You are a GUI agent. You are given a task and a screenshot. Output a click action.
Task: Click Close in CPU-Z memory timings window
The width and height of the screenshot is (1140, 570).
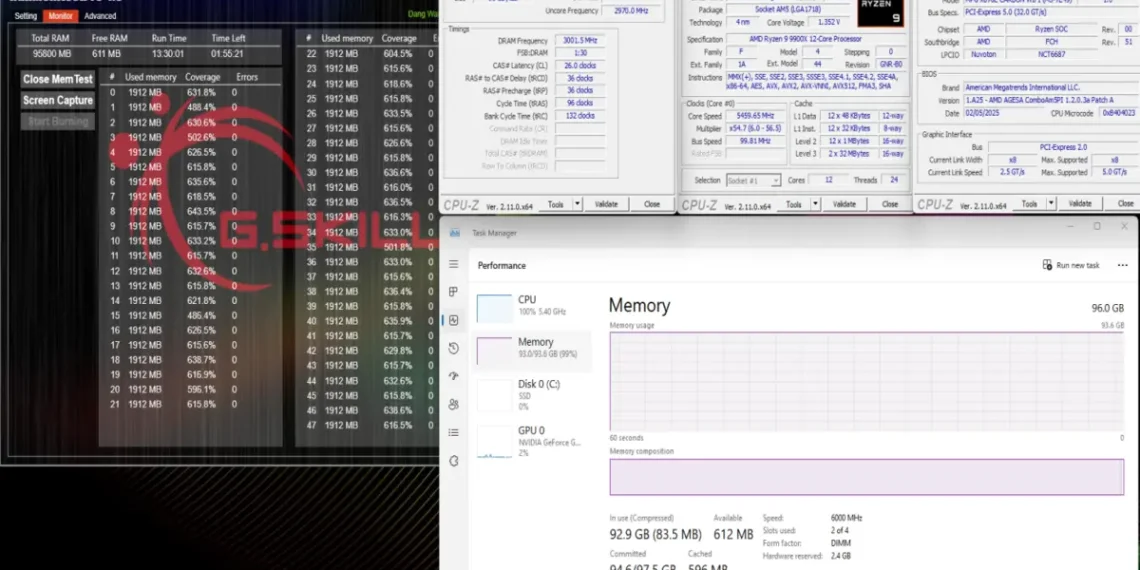652,204
